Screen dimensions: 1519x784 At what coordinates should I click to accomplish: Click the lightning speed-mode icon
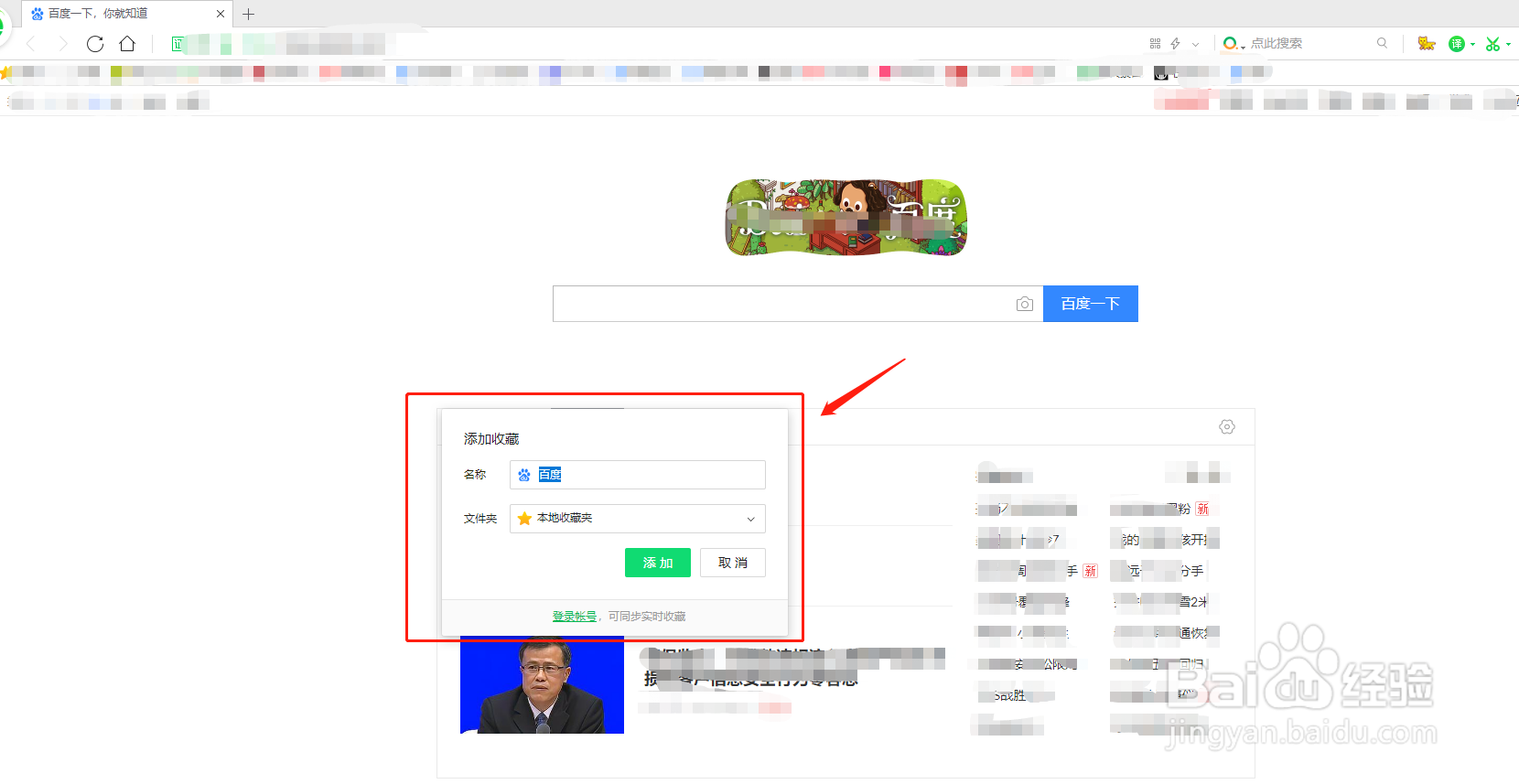[1176, 43]
